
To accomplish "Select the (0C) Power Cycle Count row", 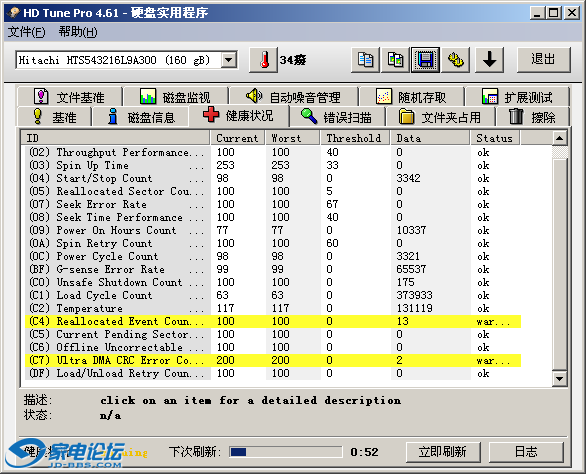I will [273, 256].
